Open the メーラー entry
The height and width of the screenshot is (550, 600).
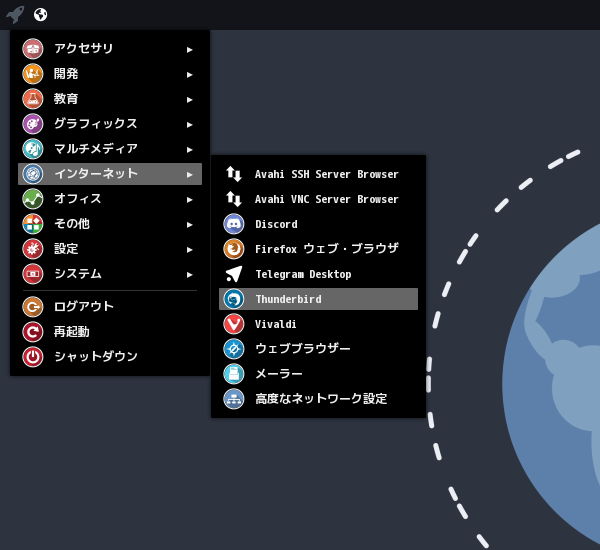point(318,374)
